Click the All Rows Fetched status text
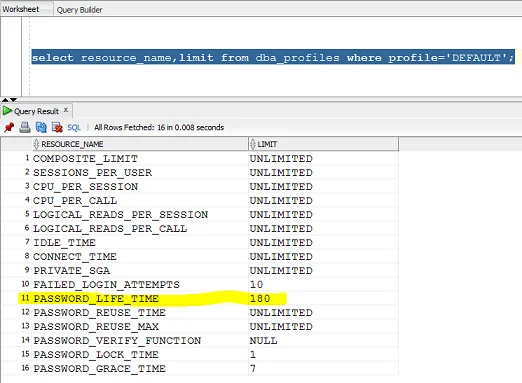This screenshot has width=522, height=383. tap(159, 128)
